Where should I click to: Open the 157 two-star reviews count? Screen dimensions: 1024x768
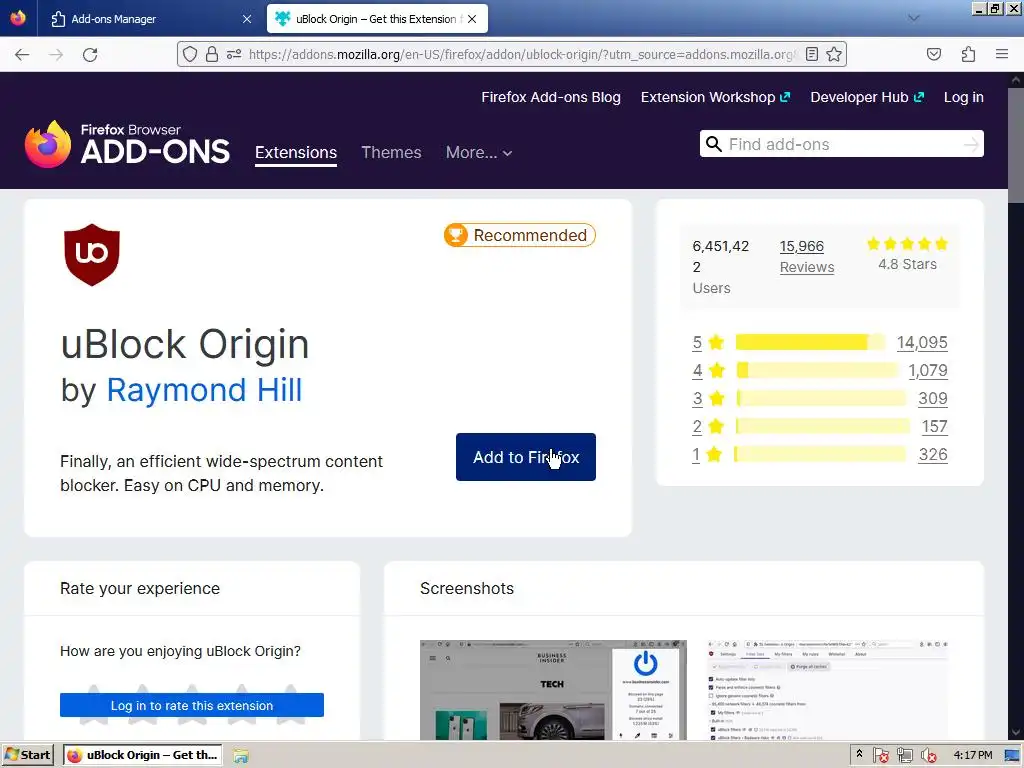[935, 426]
